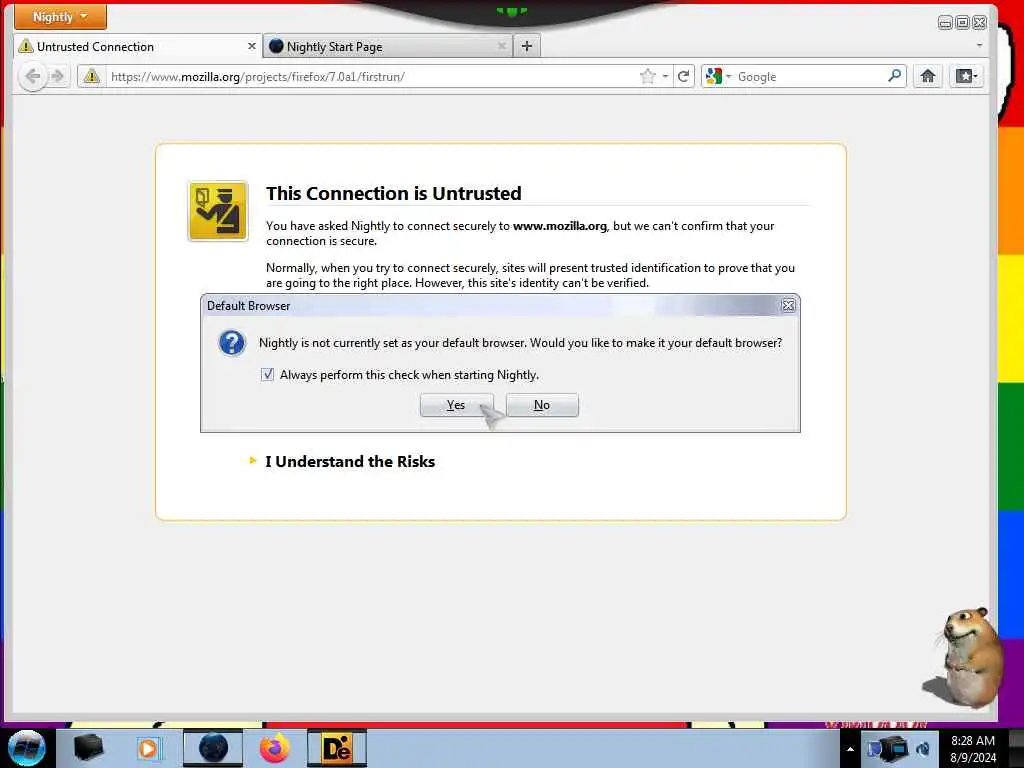Reload the page with the refresh icon
Viewport: 1024px width, 768px height.
click(684, 76)
